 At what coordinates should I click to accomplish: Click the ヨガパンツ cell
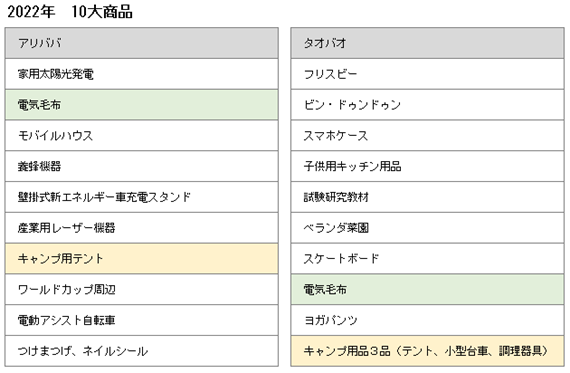pyautogui.click(x=427, y=320)
